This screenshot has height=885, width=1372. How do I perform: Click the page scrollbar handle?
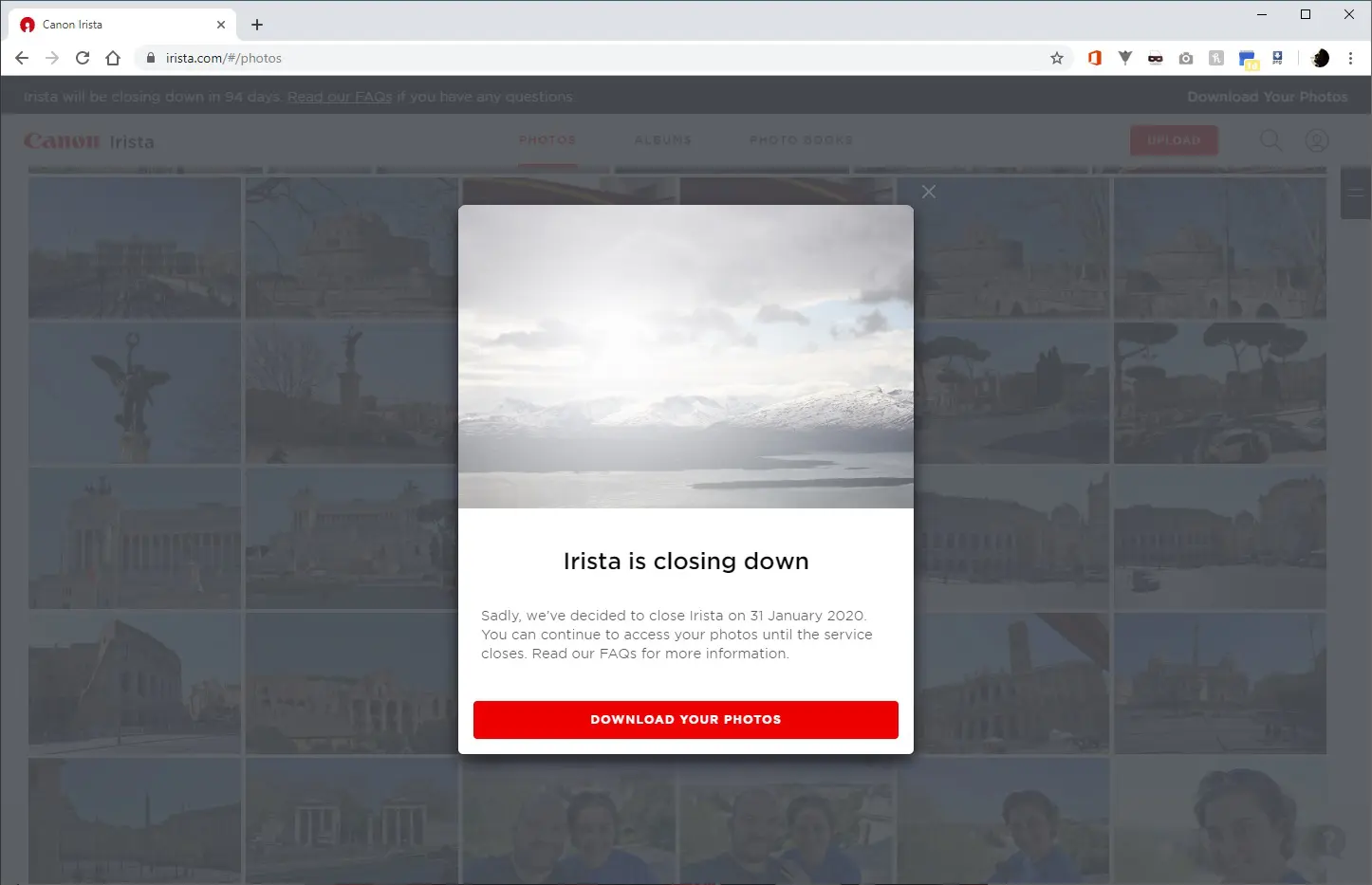[1355, 193]
